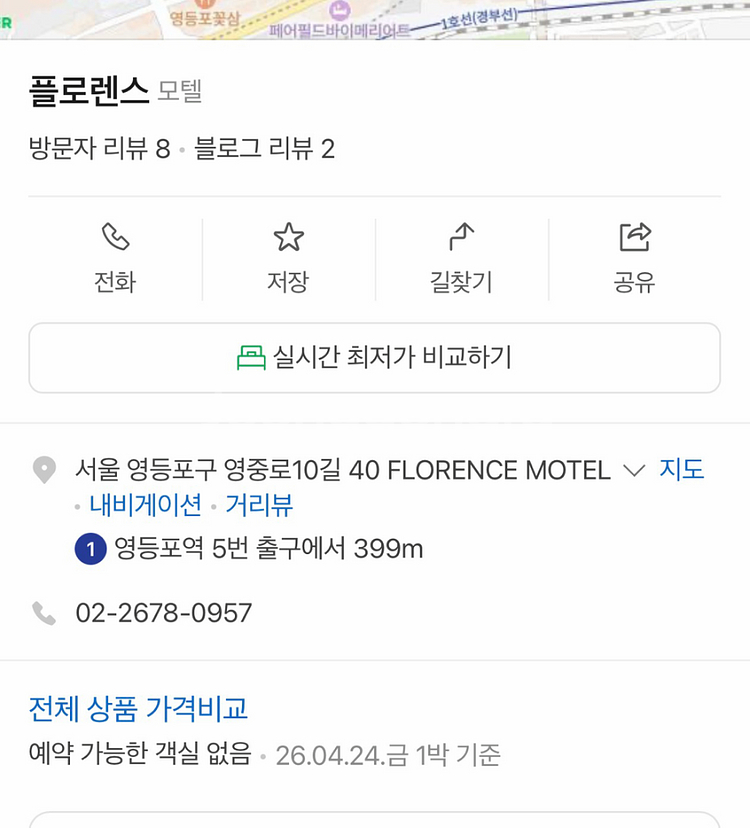Click the 플로렌스 place title

[x=89, y=92]
